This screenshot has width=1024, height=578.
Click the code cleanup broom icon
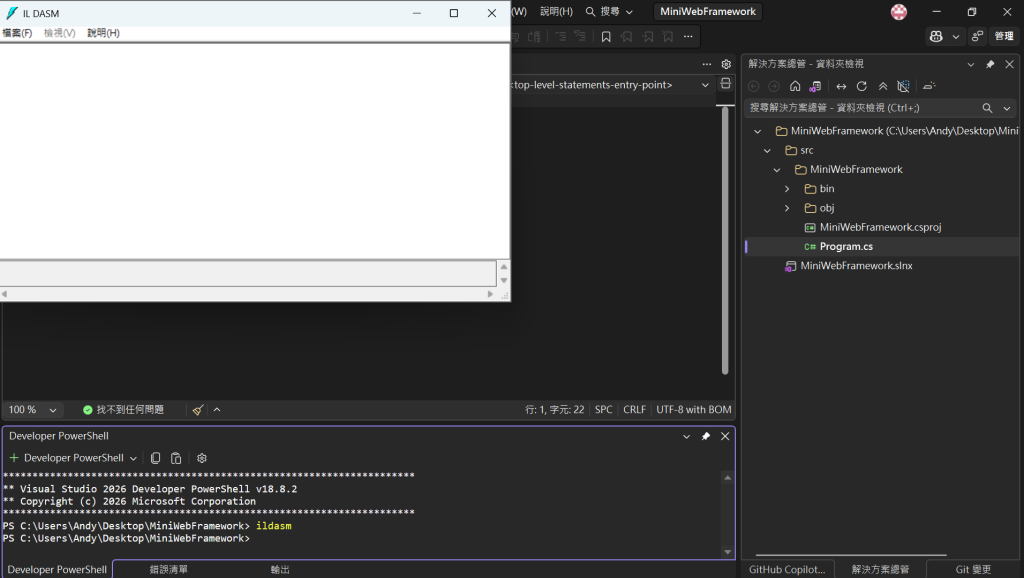pos(198,409)
